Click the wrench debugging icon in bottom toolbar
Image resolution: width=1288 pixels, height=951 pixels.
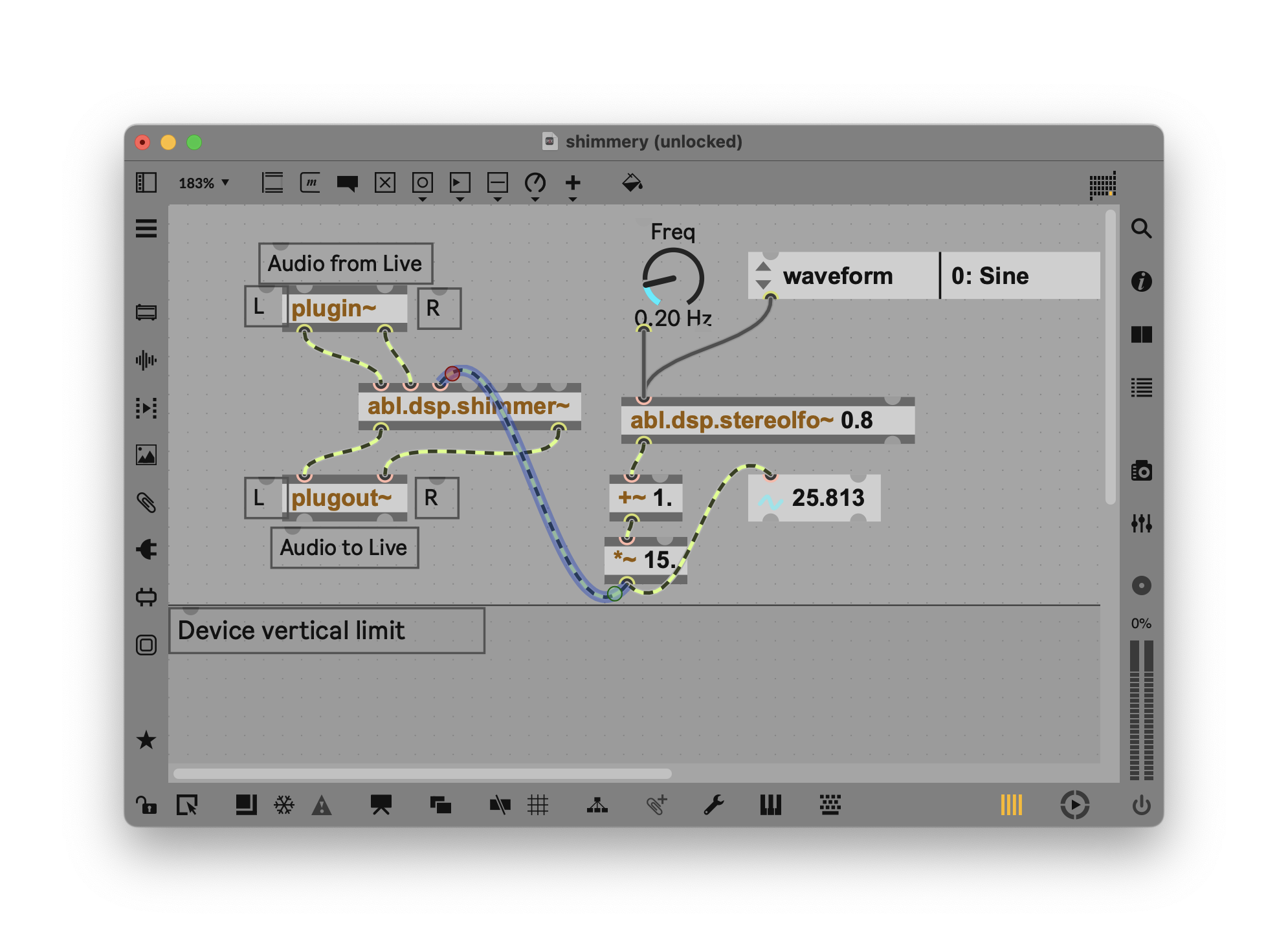click(x=714, y=805)
